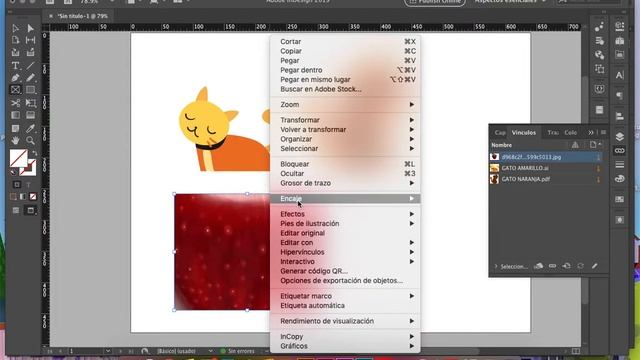
Task: Select the Scissors tool
Action: pos(15,103)
